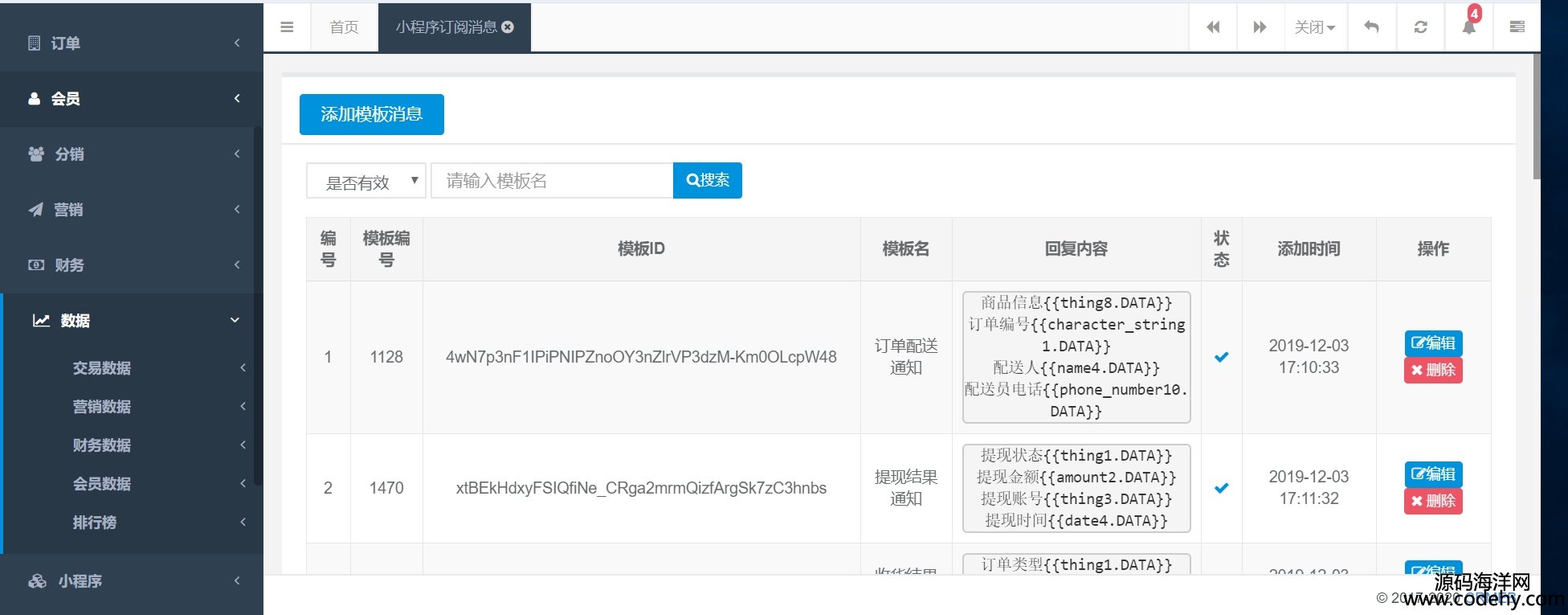The width and height of the screenshot is (1568, 615).
Task: Open the 关闭 dropdown menu
Action: 1315,27
